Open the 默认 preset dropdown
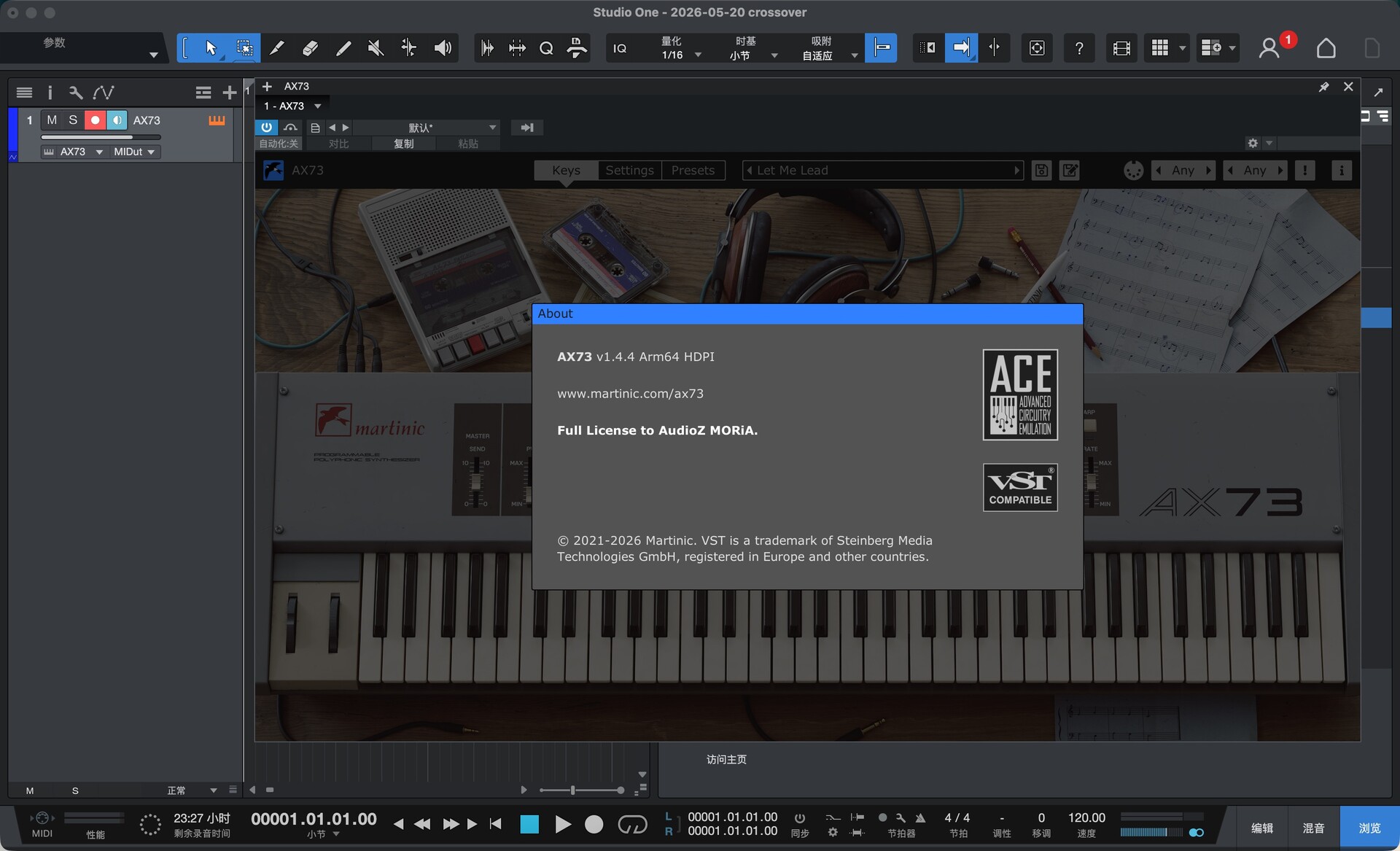The width and height of the screenshot is (1400, 851). (426, 128)
